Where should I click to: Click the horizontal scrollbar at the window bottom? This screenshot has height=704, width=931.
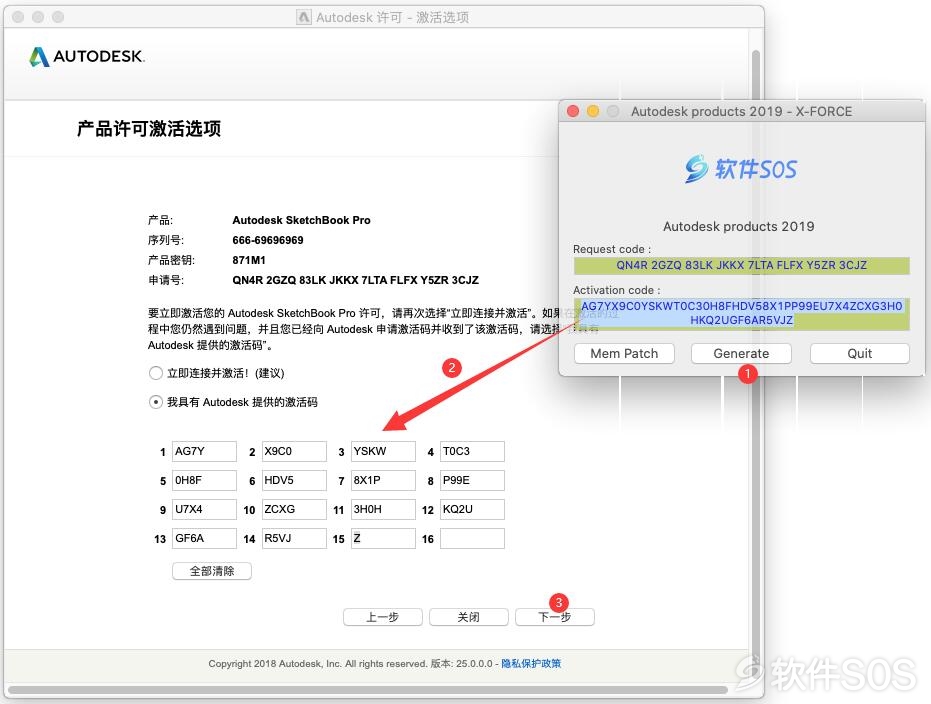[x=368, y=690]
